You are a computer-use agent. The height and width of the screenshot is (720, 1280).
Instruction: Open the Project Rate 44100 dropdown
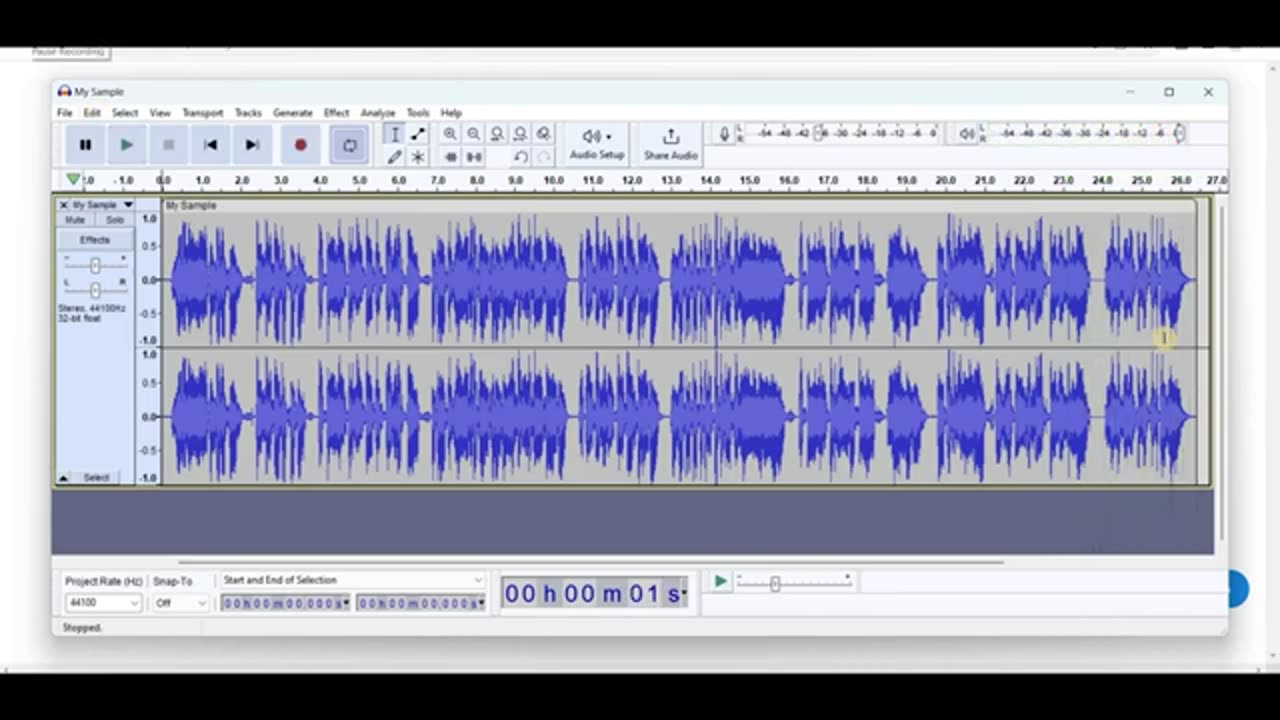(x=103, y=603)
